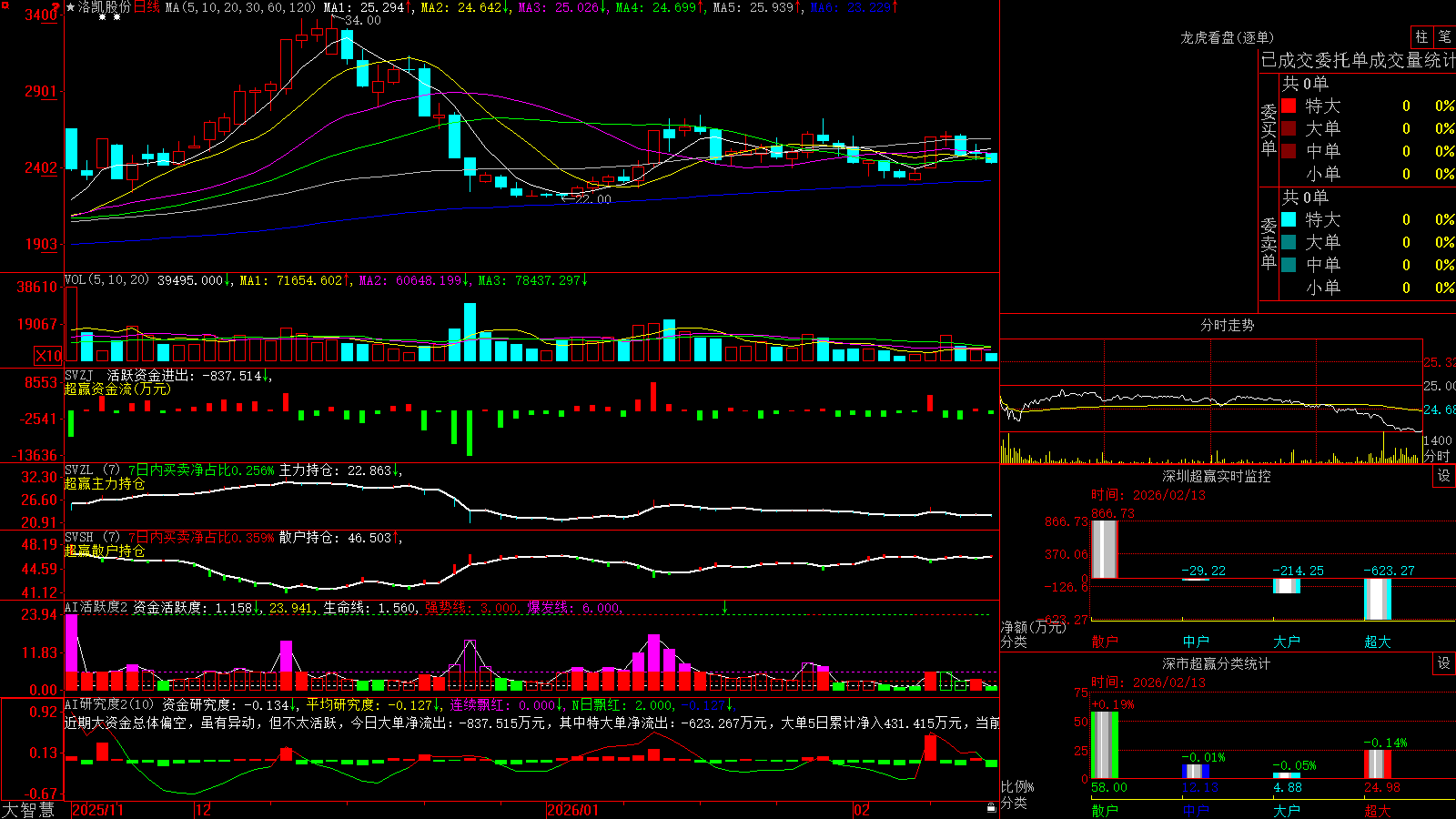The height and width of the screenshot is (819, 1456).
Task: Click red 特大 swatch in 委买单
Action: click(x=1289, y=106)
